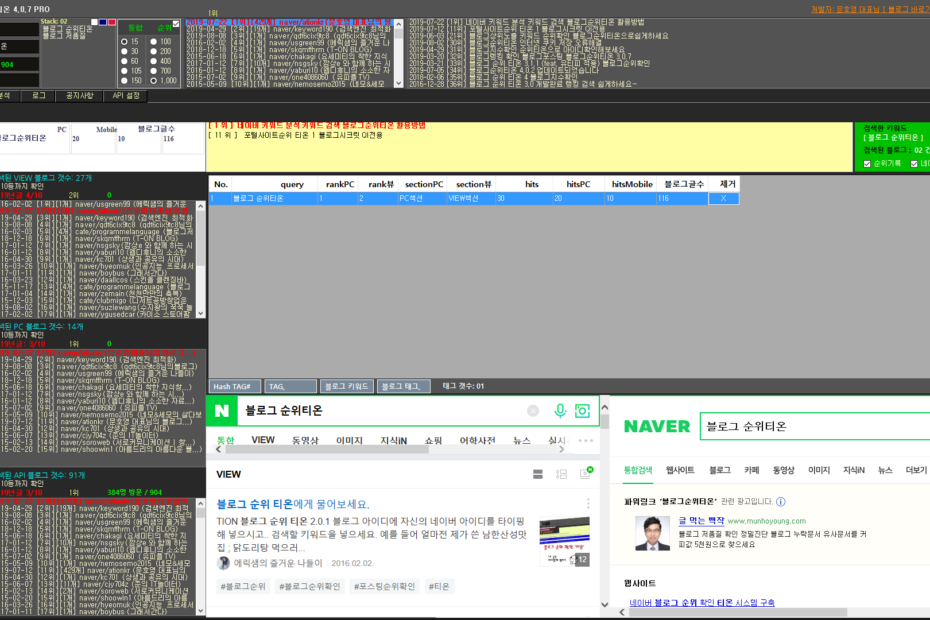Select radio option 400 under 순위
Viewport: 930px width, 620px height.
click(x=154, y=61)
